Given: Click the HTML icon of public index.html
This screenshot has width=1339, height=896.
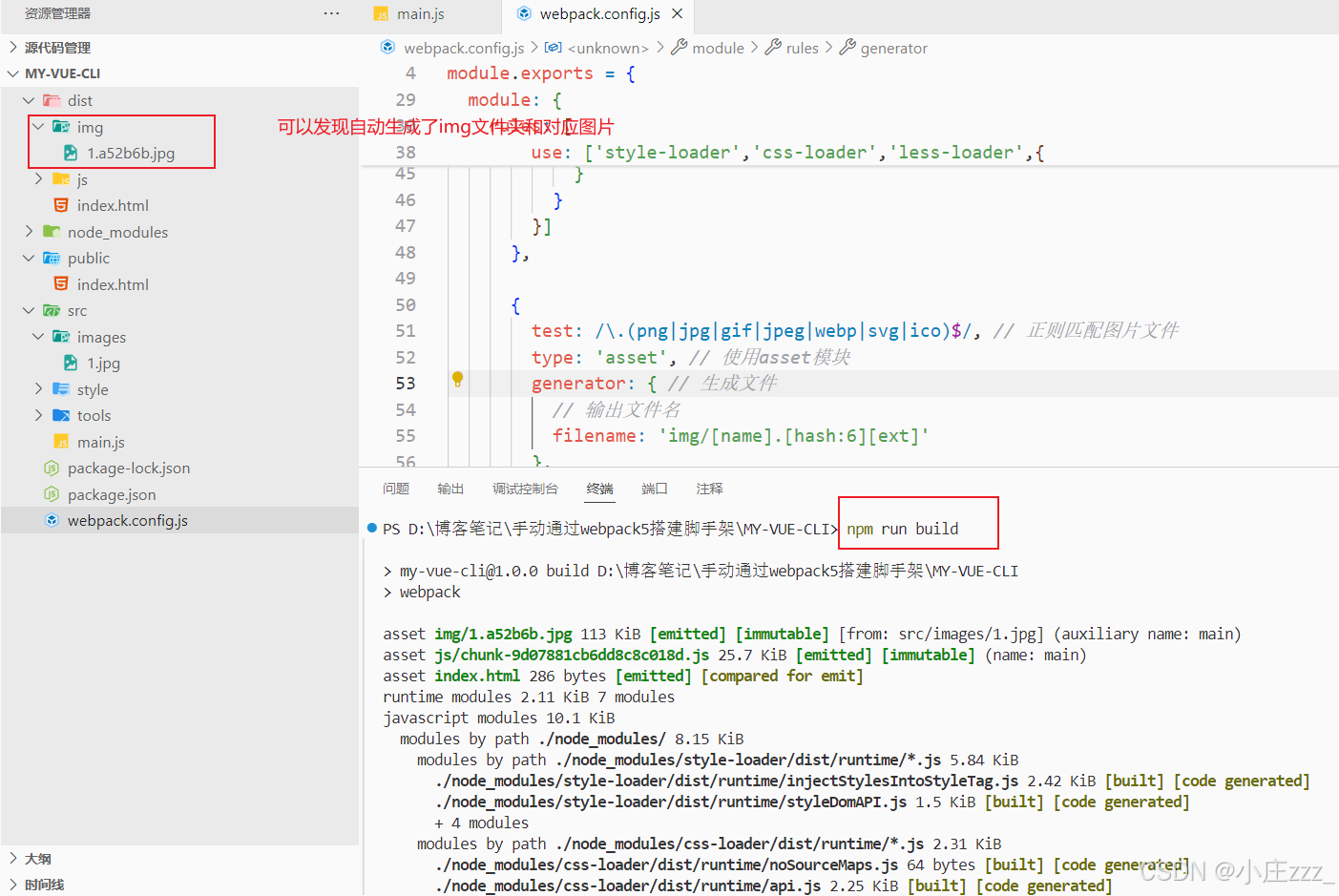Looking at the screenshot, I should [61, 284].
